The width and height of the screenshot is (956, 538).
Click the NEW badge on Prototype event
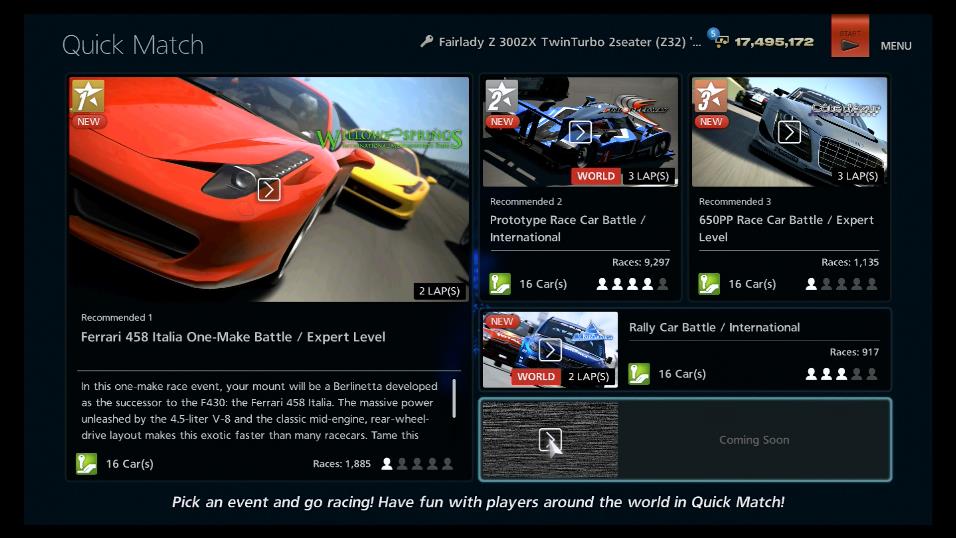click(x=502, y=121)
